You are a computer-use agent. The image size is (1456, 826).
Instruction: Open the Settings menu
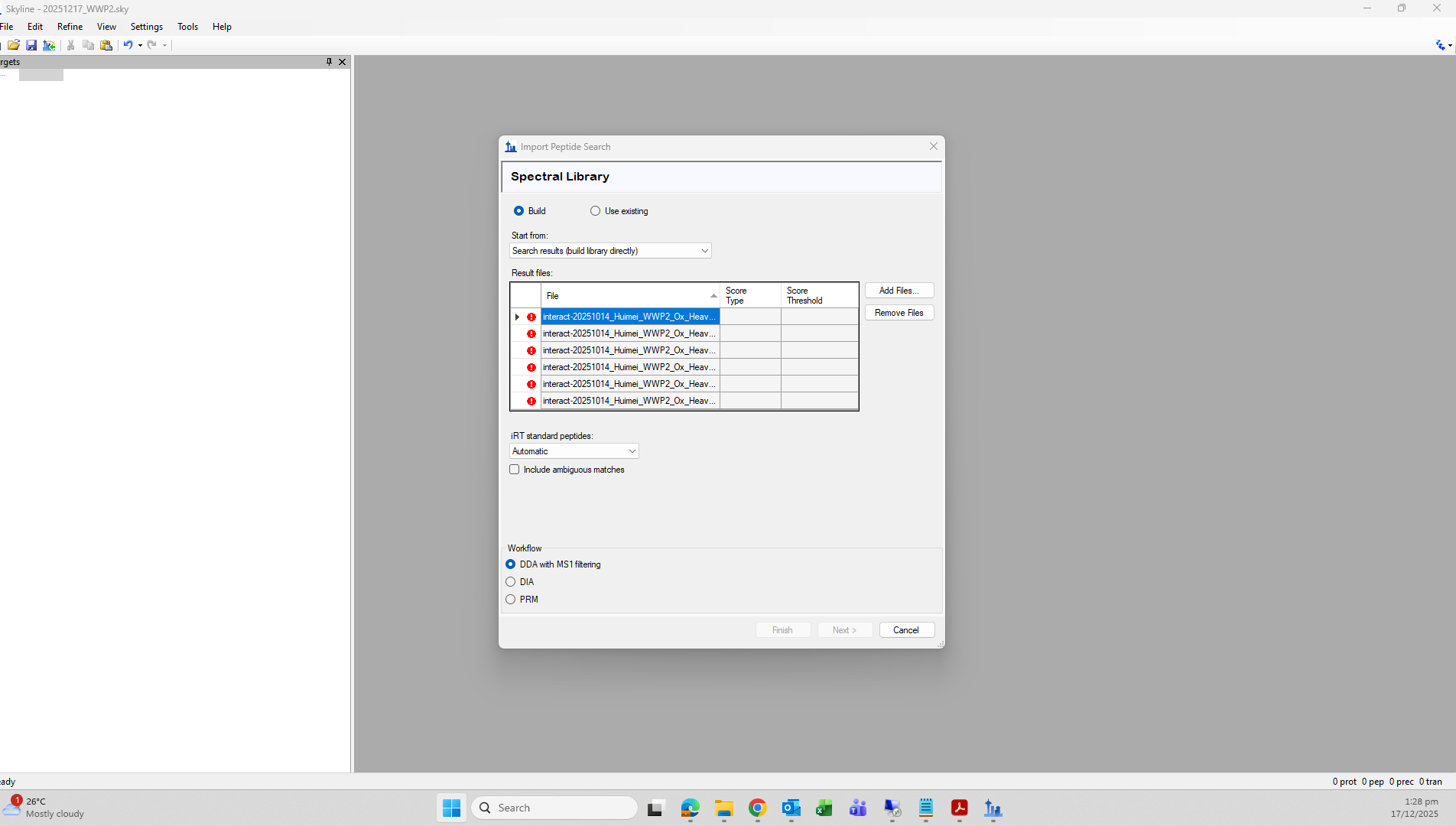(x=146, y=27)
